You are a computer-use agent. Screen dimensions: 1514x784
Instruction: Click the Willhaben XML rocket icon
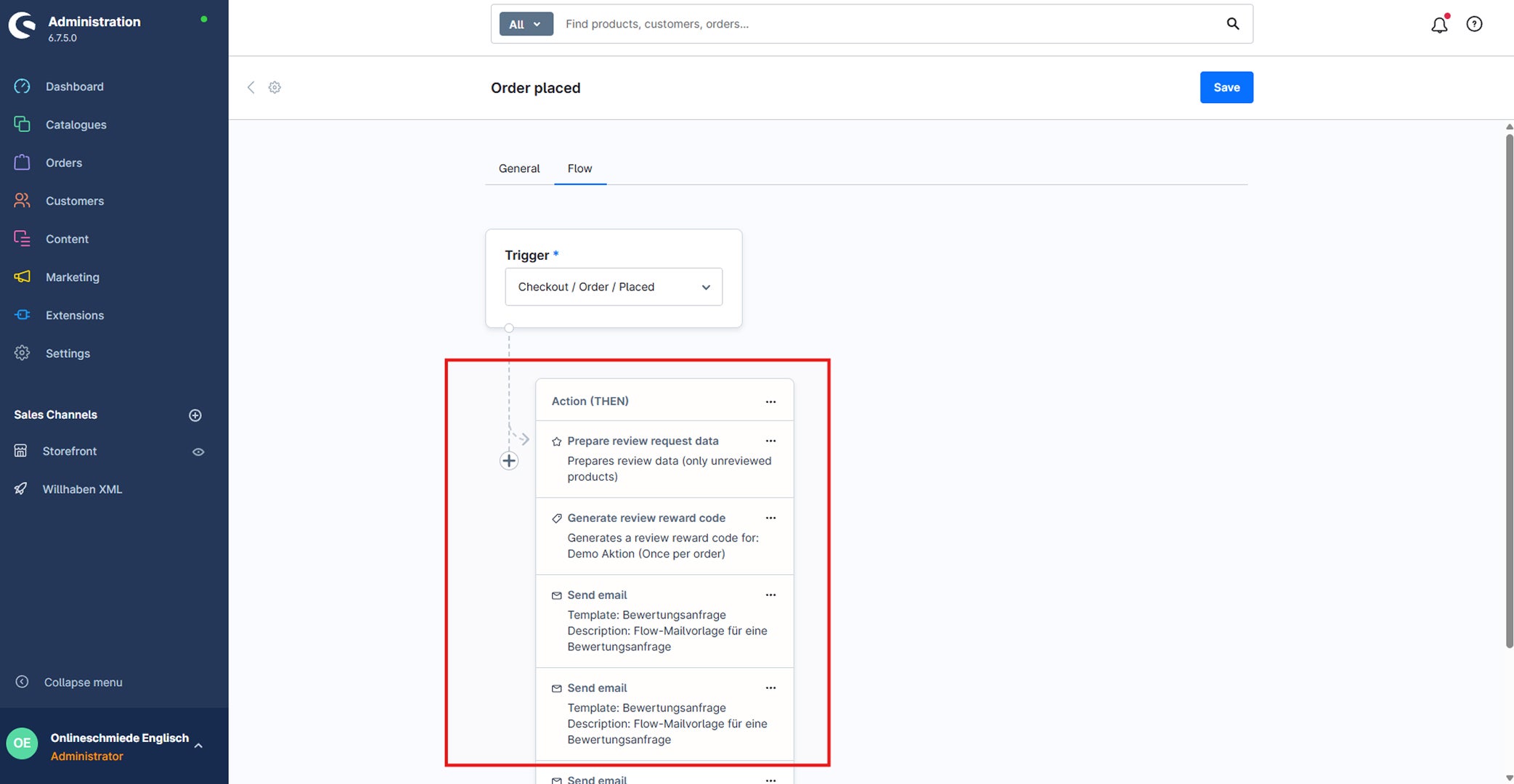21,489
